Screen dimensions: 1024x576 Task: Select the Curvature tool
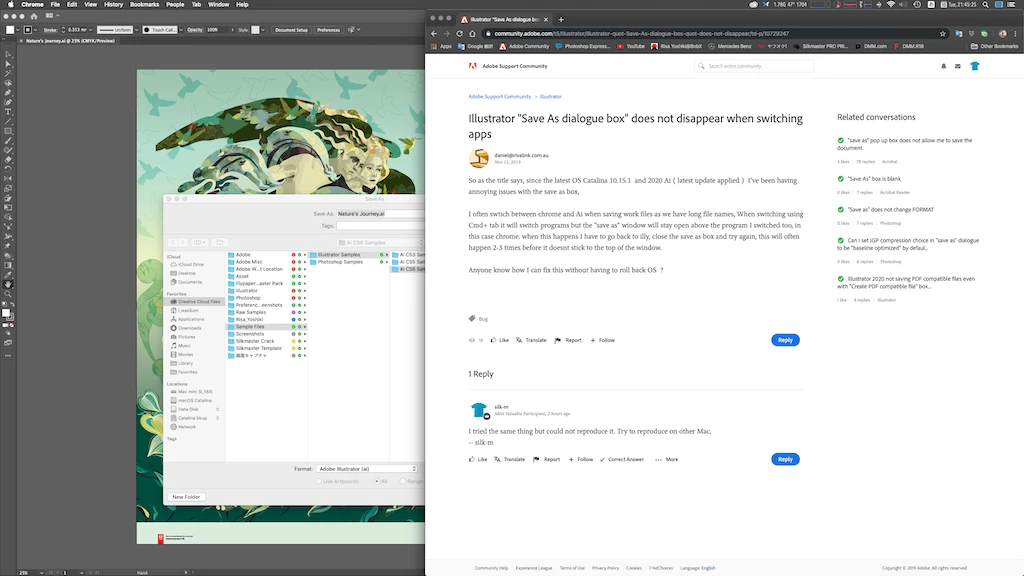(x=8, y=102)
